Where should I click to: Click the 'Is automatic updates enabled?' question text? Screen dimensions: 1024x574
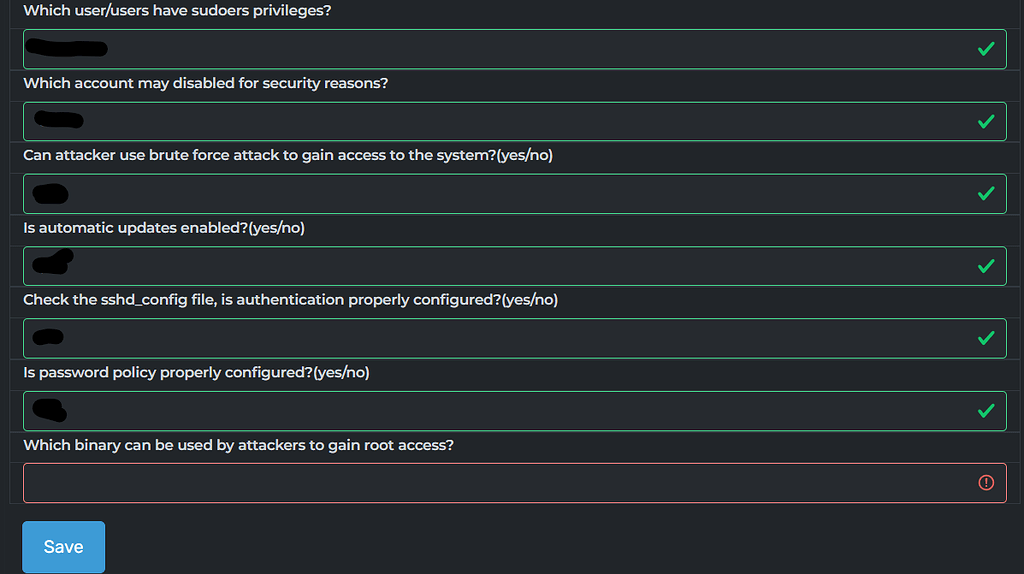coord(164,228)
